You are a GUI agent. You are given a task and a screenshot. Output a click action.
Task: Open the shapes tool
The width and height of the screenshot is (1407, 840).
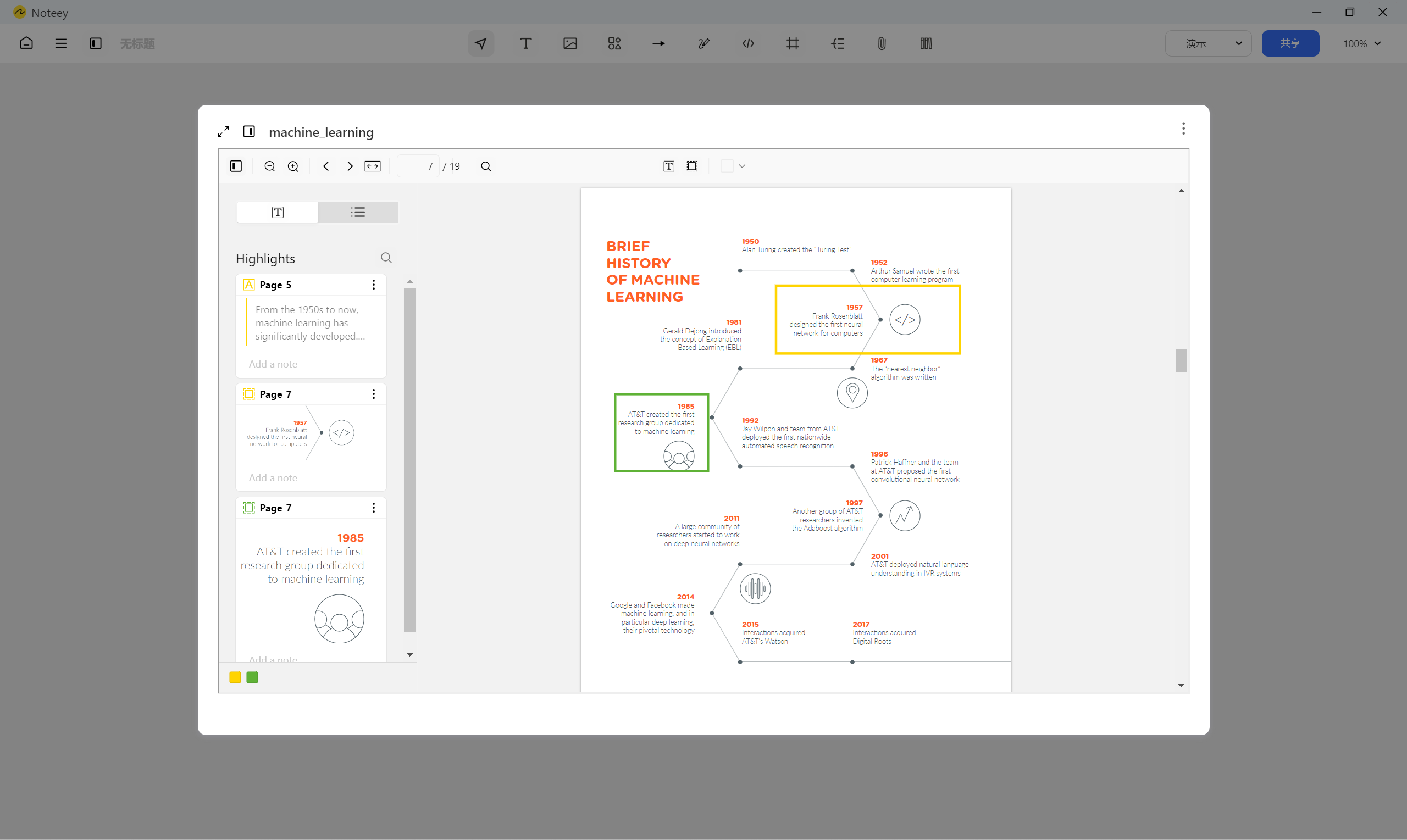(614, 43)
